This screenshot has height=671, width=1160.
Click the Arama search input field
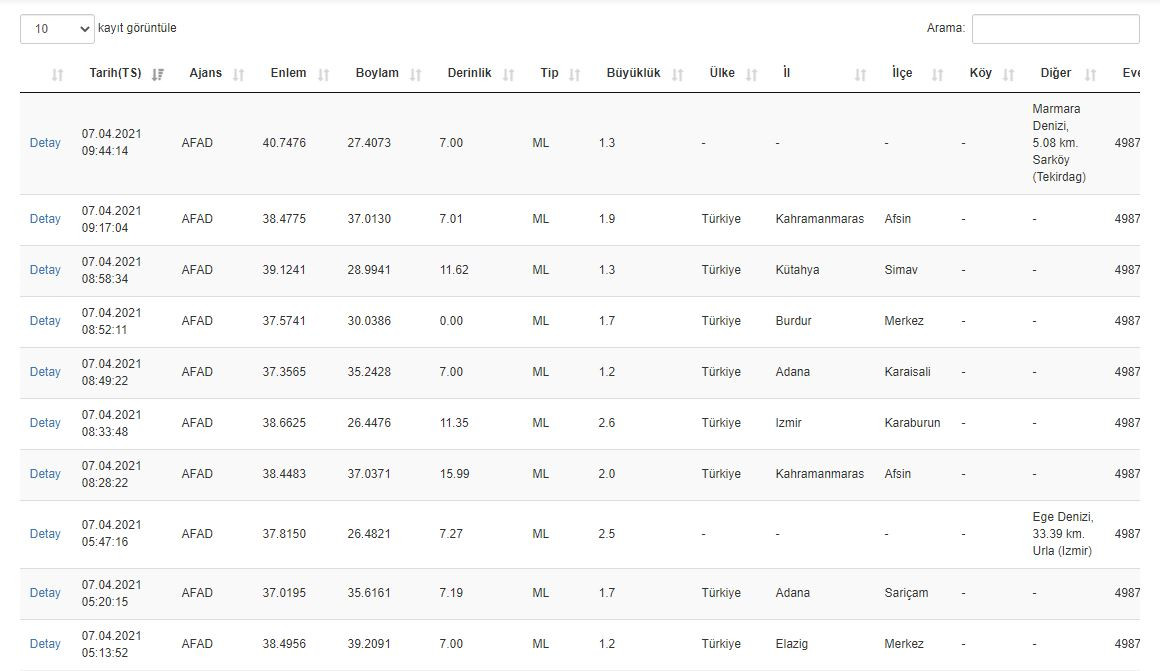click(1055, 29)
